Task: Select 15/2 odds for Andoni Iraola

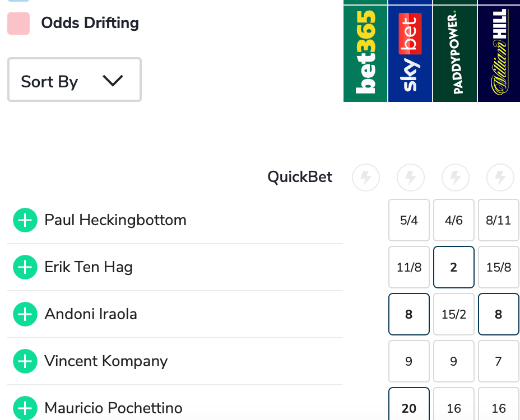Action: click(454, 314)
